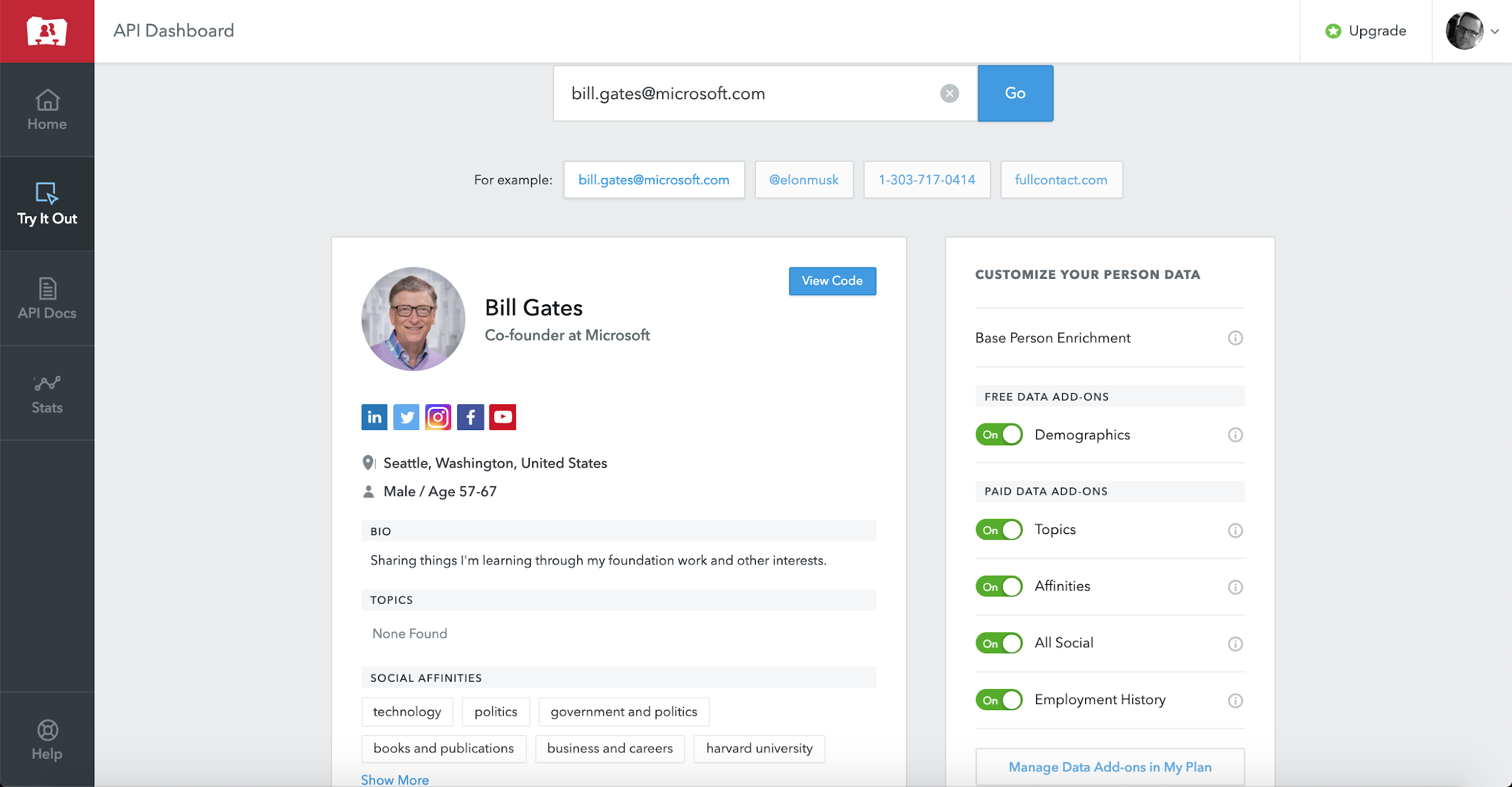
Task: Choose the fullcontact.com example
Action: tap(1061, 180)
